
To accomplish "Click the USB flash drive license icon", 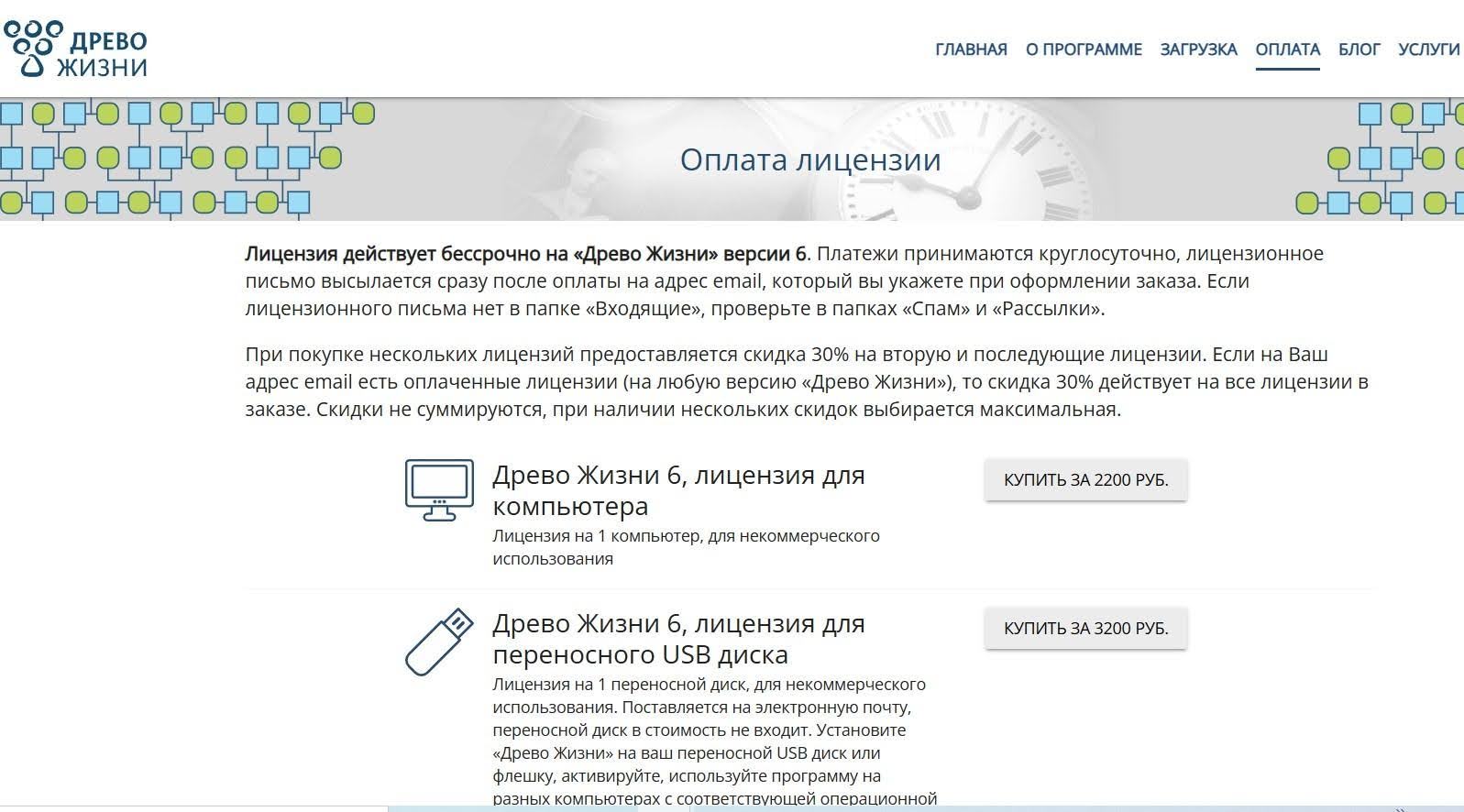I will click(439, 642).
